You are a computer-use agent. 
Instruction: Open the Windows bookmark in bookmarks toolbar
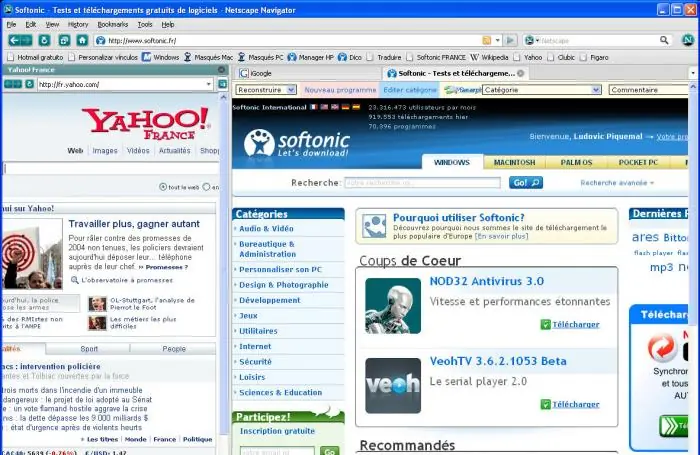click(x=160, y=57)
